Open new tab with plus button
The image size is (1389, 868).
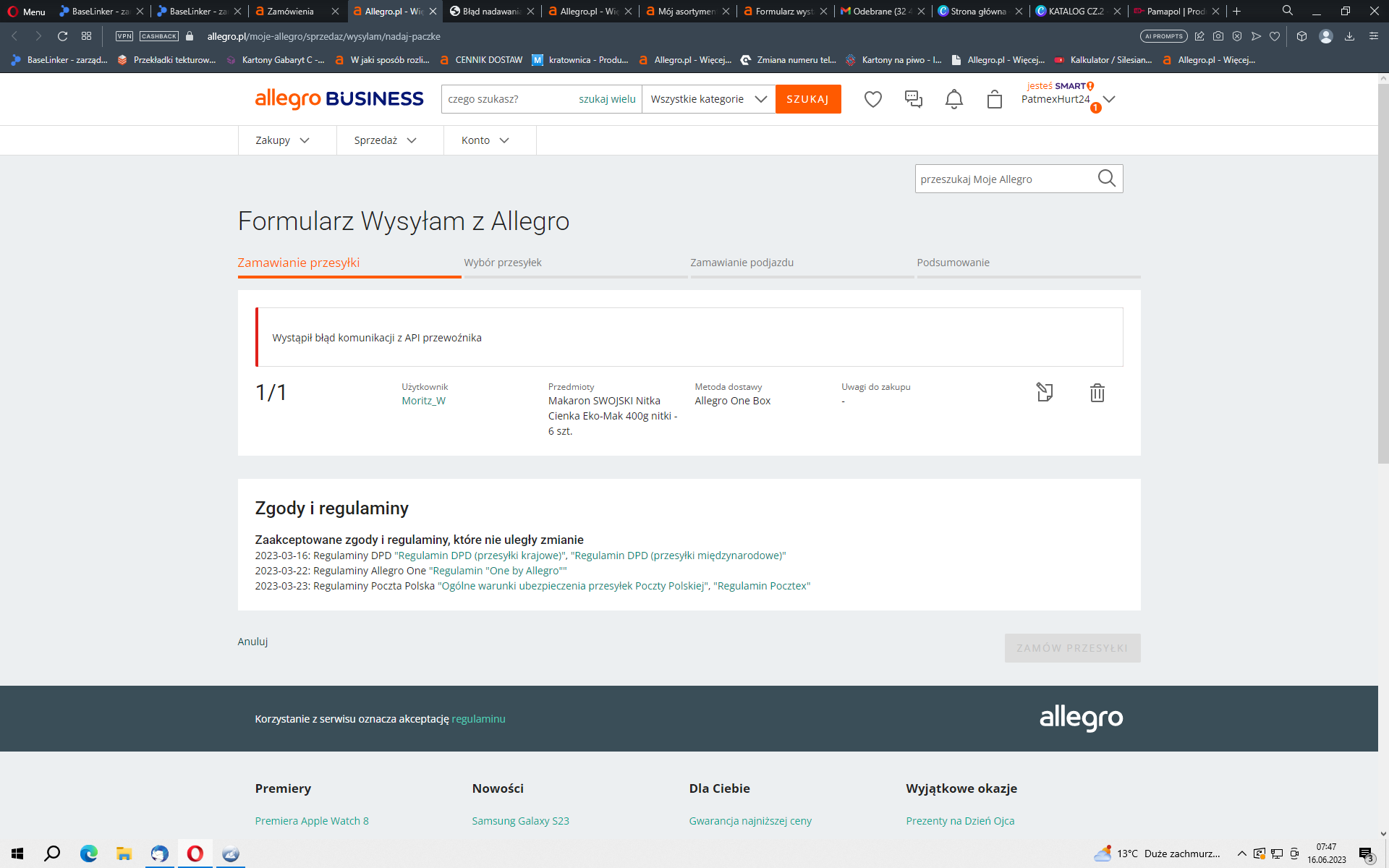(x=1237, y=11)
